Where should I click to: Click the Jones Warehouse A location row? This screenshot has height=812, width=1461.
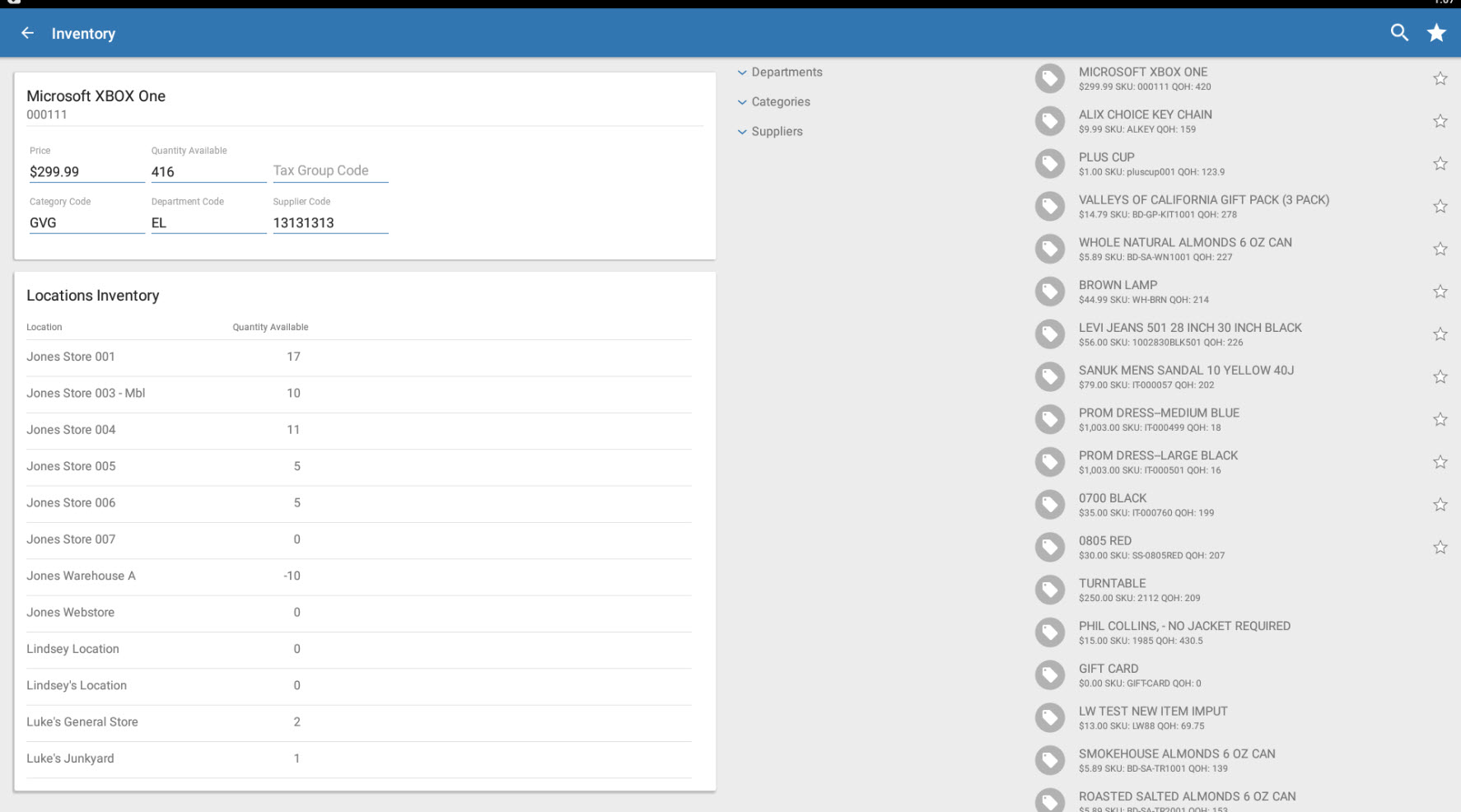(x=358, y=576)
